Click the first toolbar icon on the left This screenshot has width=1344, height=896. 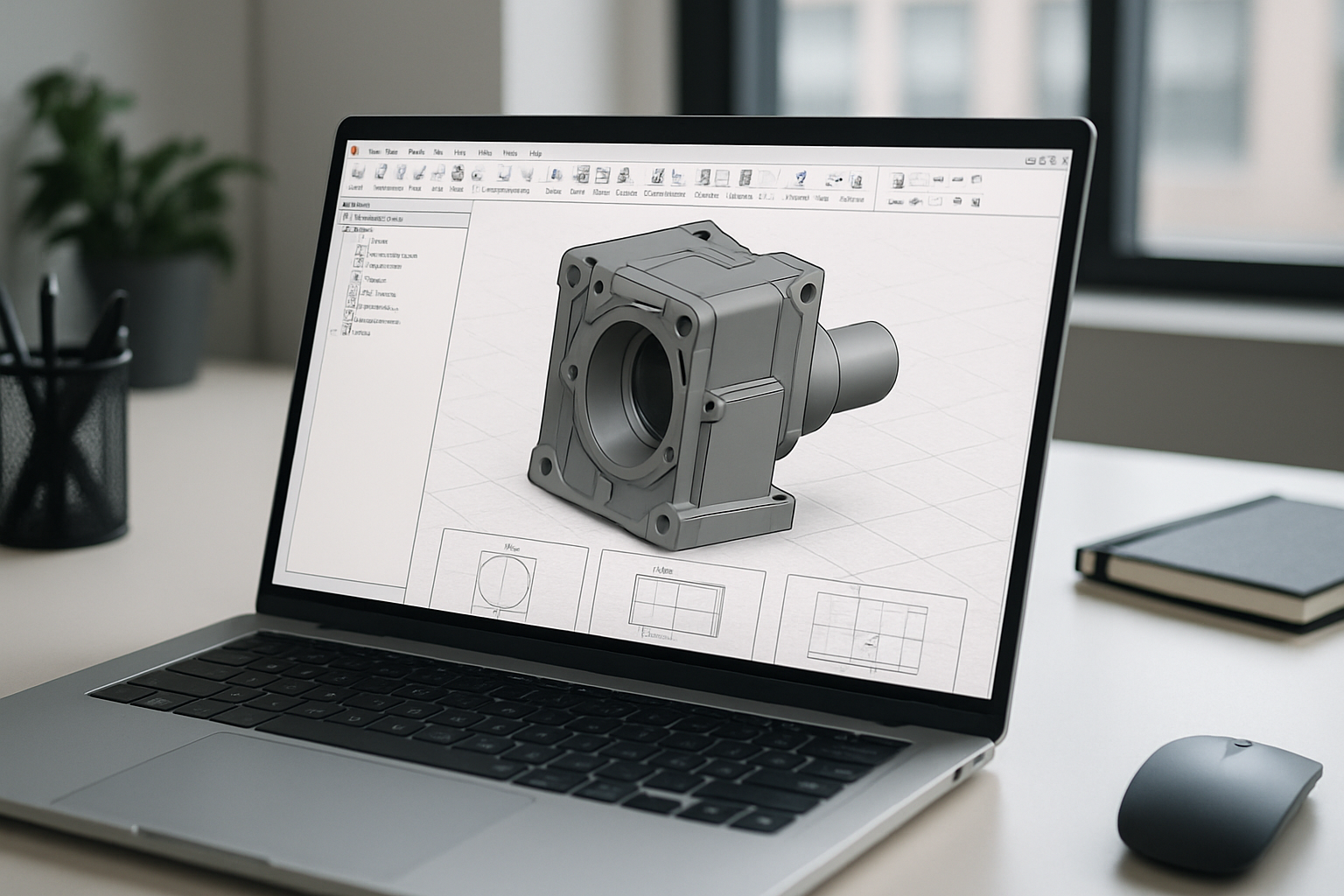click(x=357, y=172)
